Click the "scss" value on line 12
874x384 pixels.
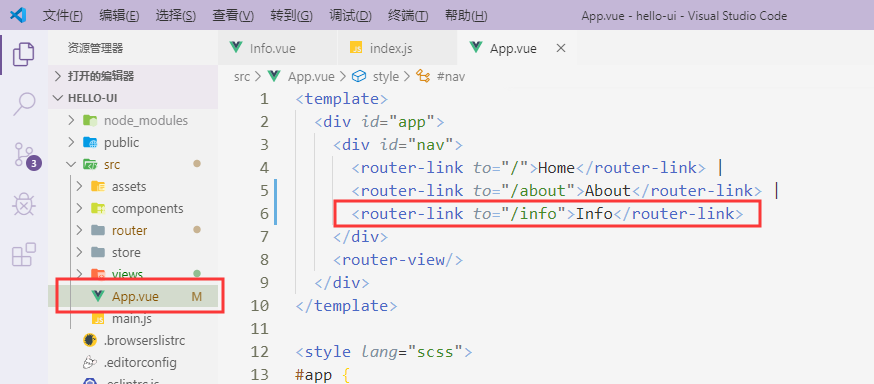[435, 352]
